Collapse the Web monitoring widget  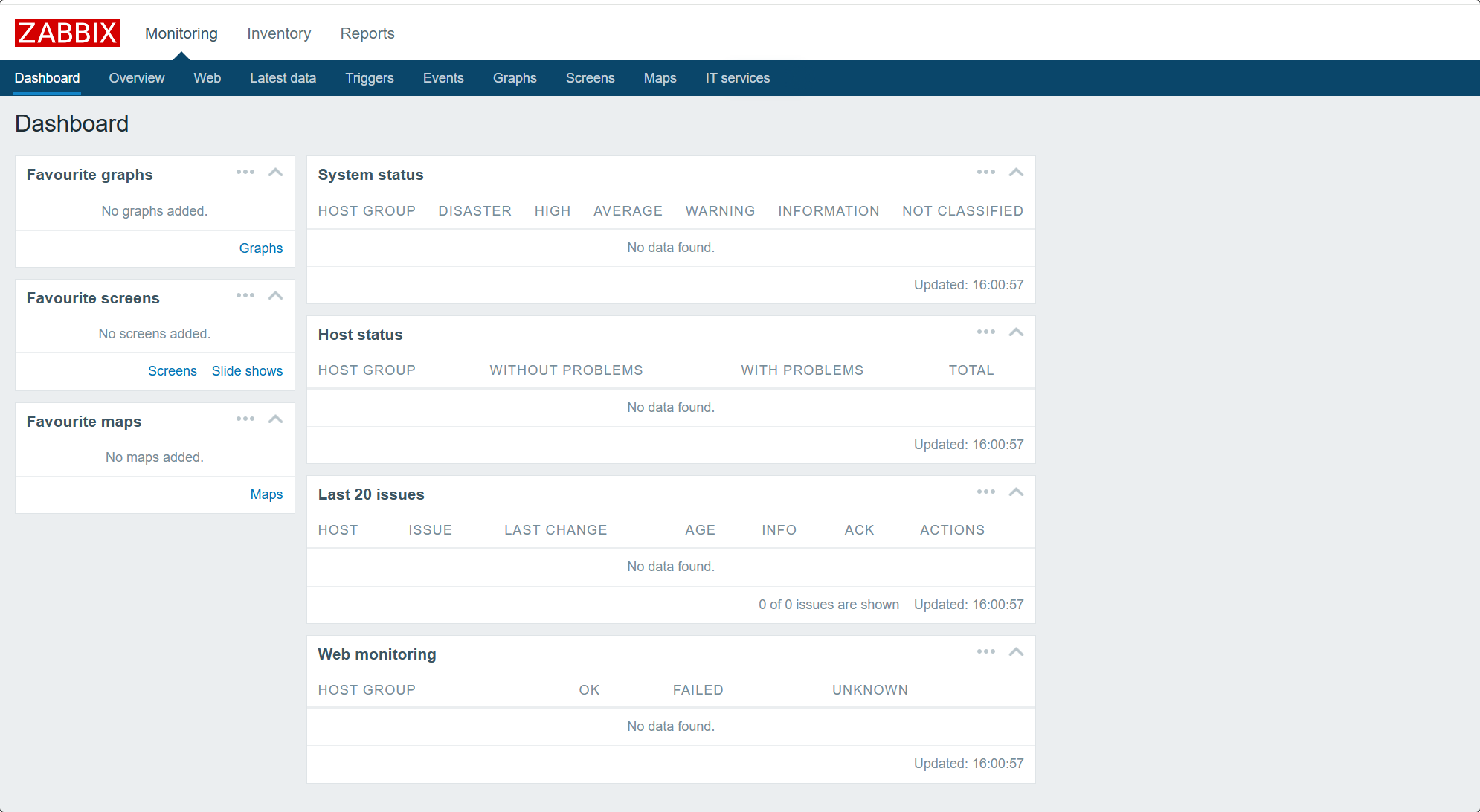click(1017, 652)
